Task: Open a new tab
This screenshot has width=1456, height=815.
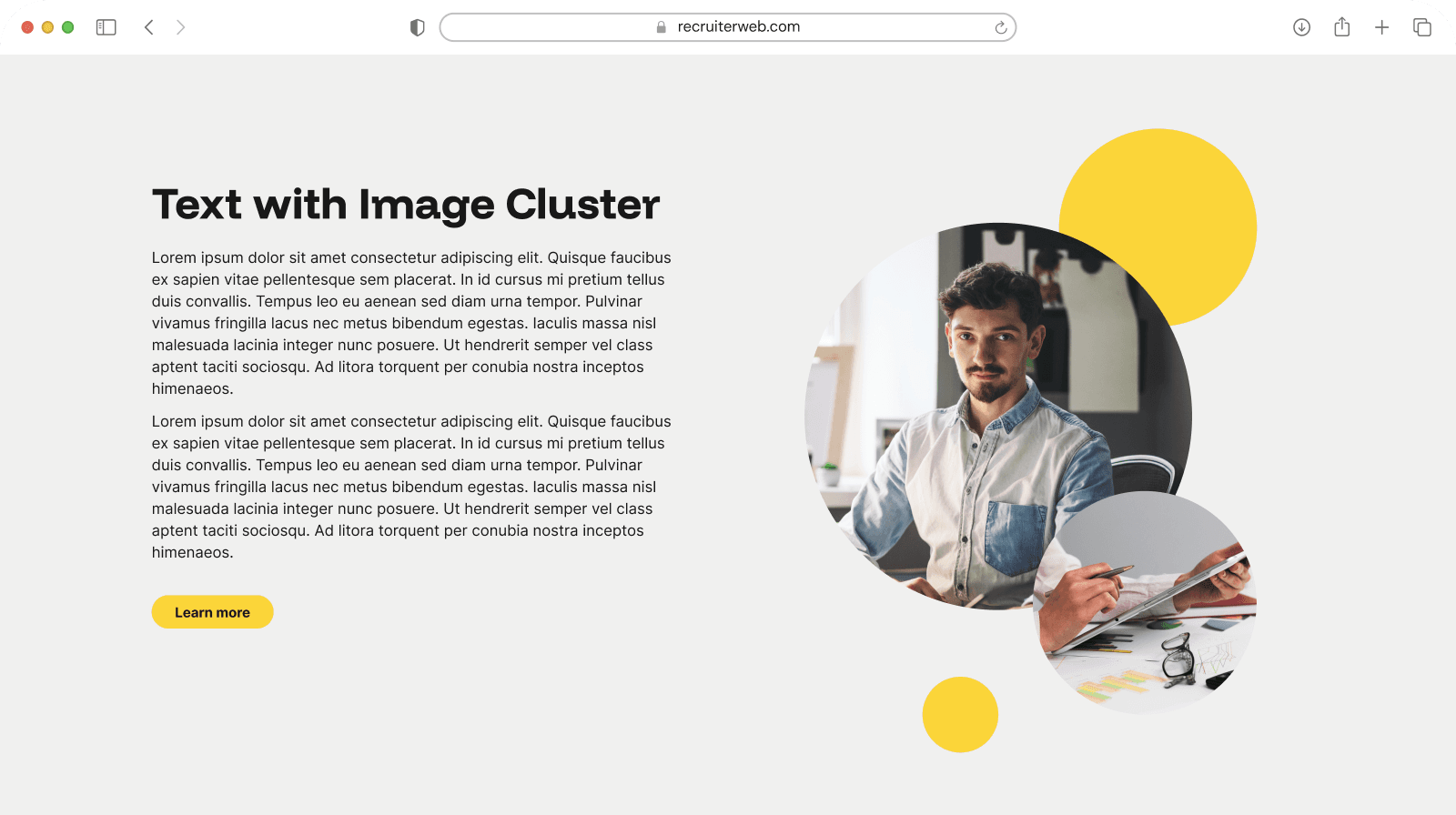Action: coord(1381,27)
